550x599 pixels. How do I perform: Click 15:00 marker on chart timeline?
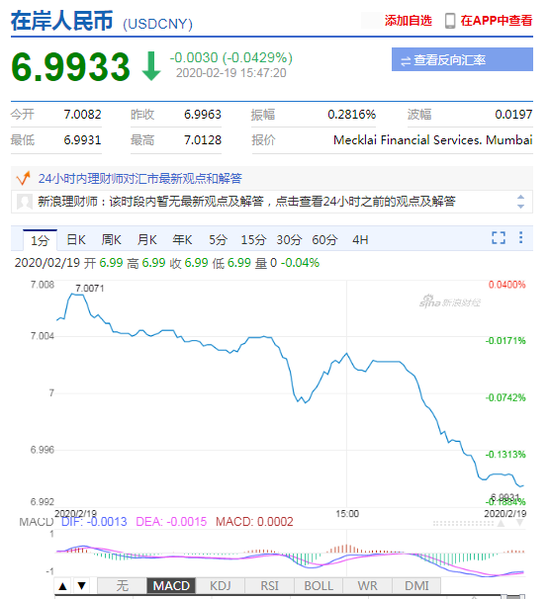pos(347,514)
